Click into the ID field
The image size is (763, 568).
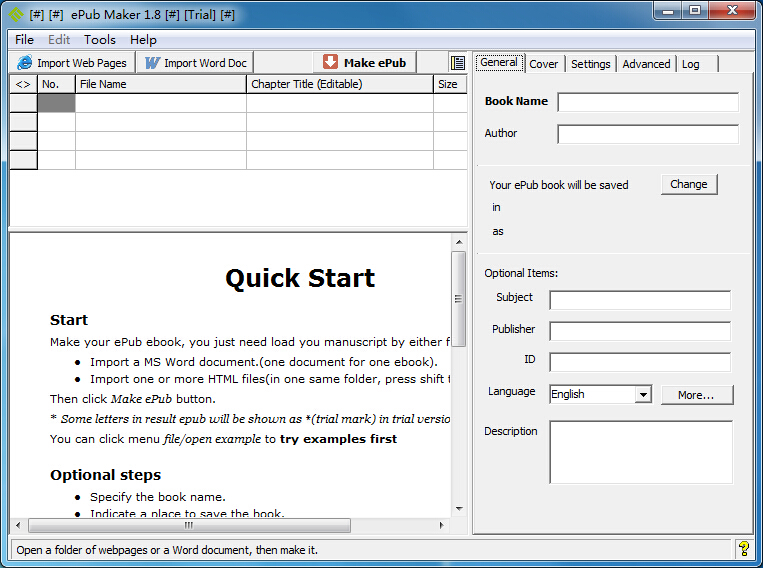tap(640, 362)
